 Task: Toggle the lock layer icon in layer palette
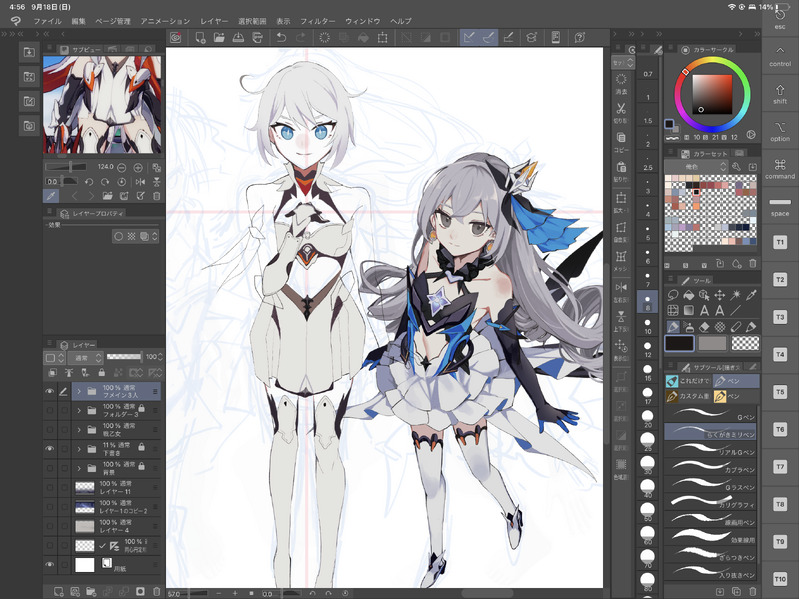point(101,373)
